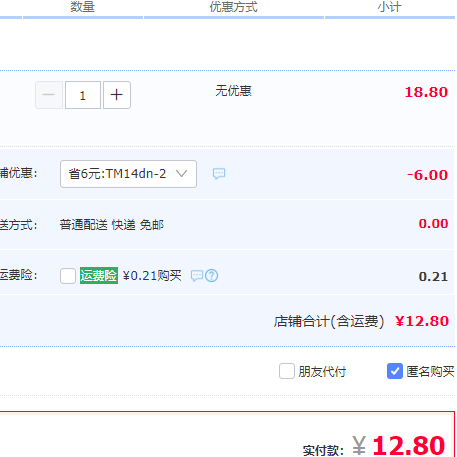Viewport: 457px width, 457px height.
Task: Enable the 运费险 shipping insurance checkbox
Action: point(68,276)
